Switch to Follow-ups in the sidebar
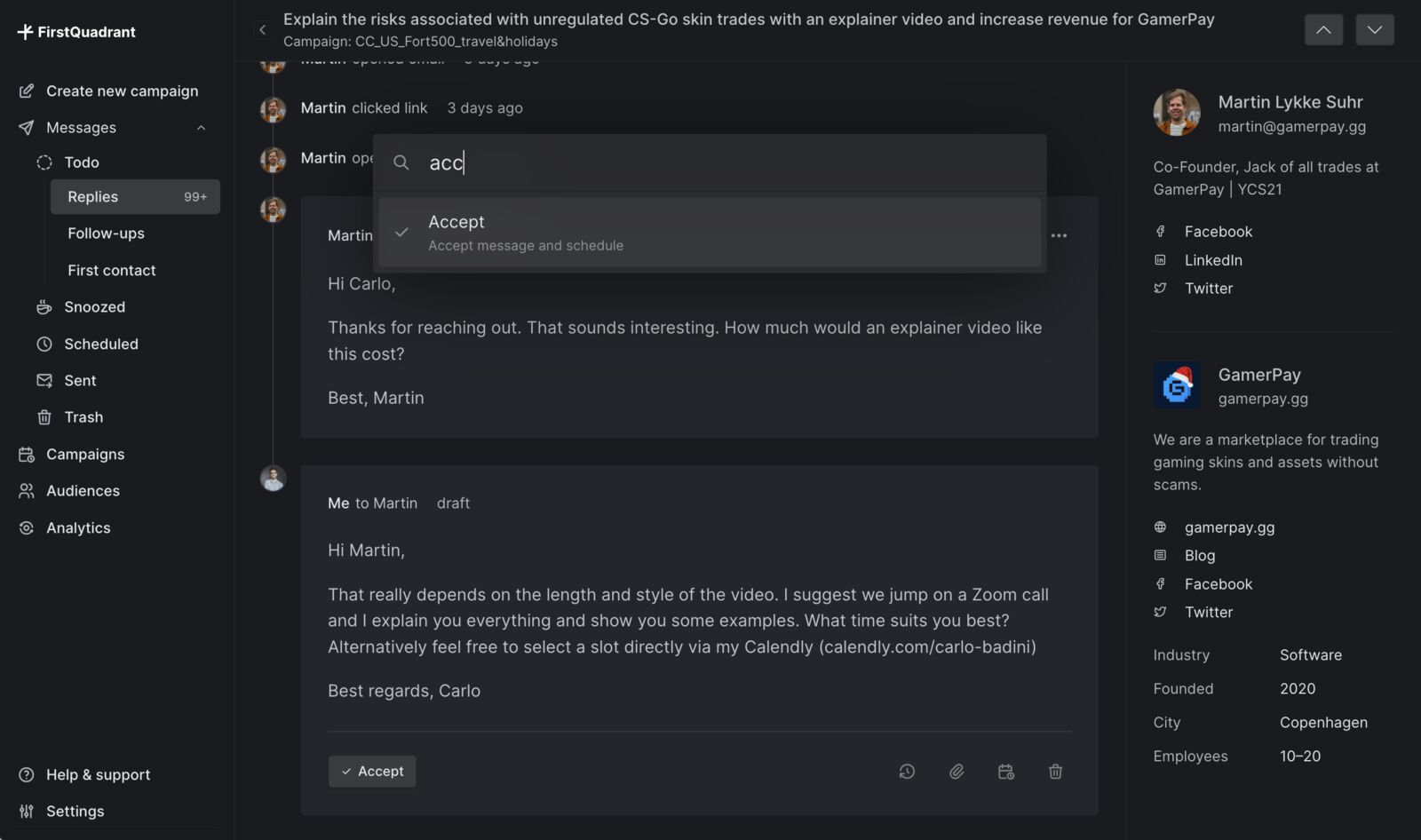Viewport: 1421px width, 840px height. [x=106, y=233]
